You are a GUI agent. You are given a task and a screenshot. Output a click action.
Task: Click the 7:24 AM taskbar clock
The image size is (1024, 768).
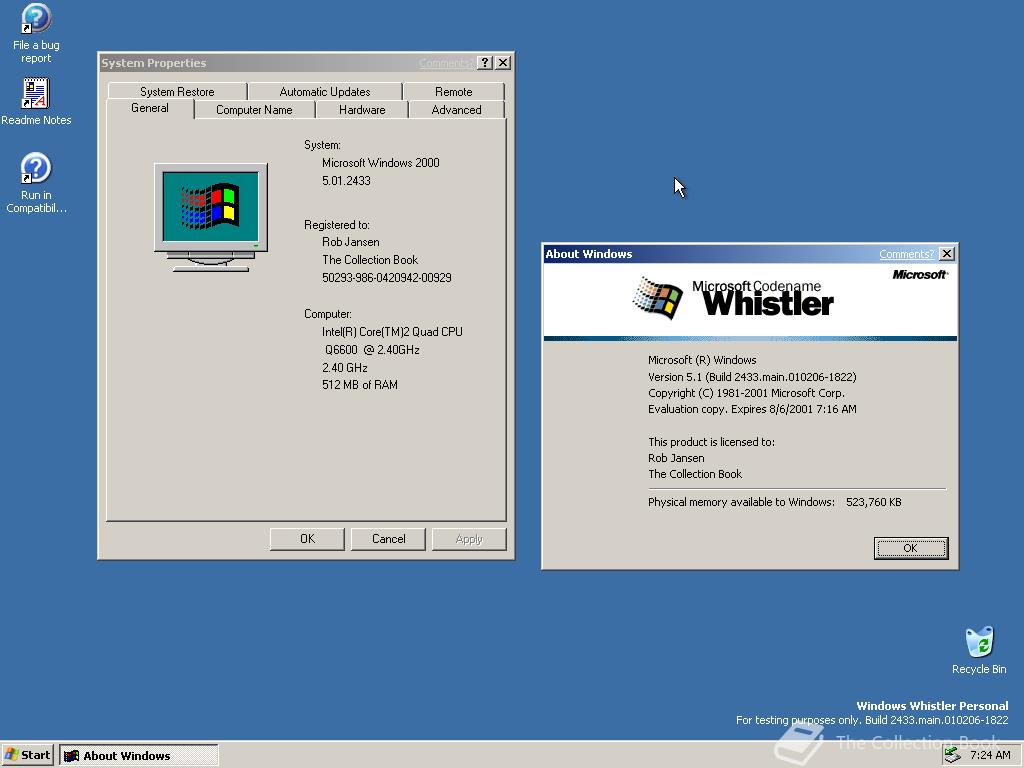pyautogui.click(x=990, y=755)
